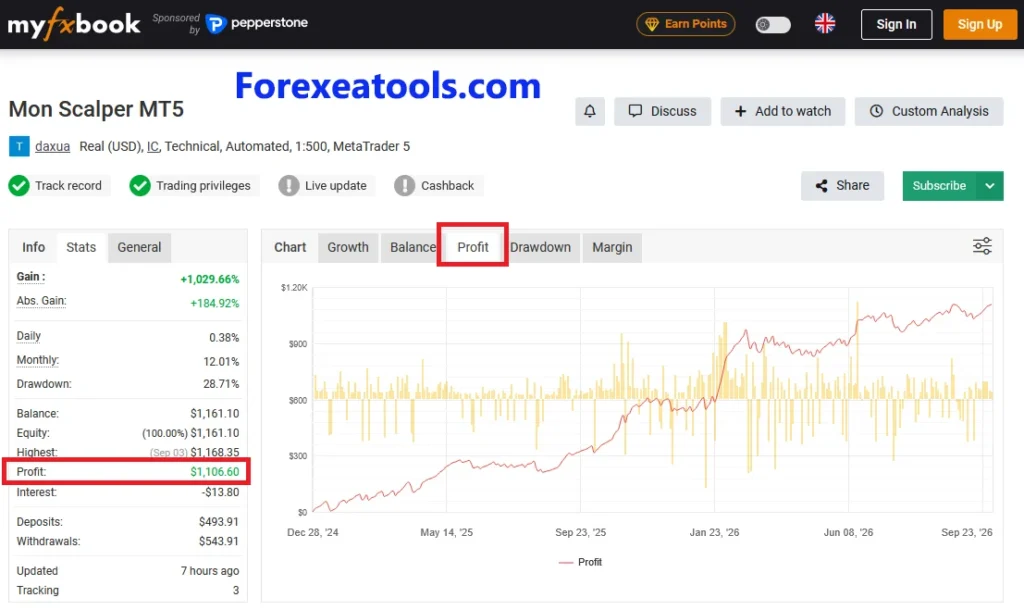Switch to the Stats tab
This screenshot has height=610, width=1024.
(x=81, y=247)
